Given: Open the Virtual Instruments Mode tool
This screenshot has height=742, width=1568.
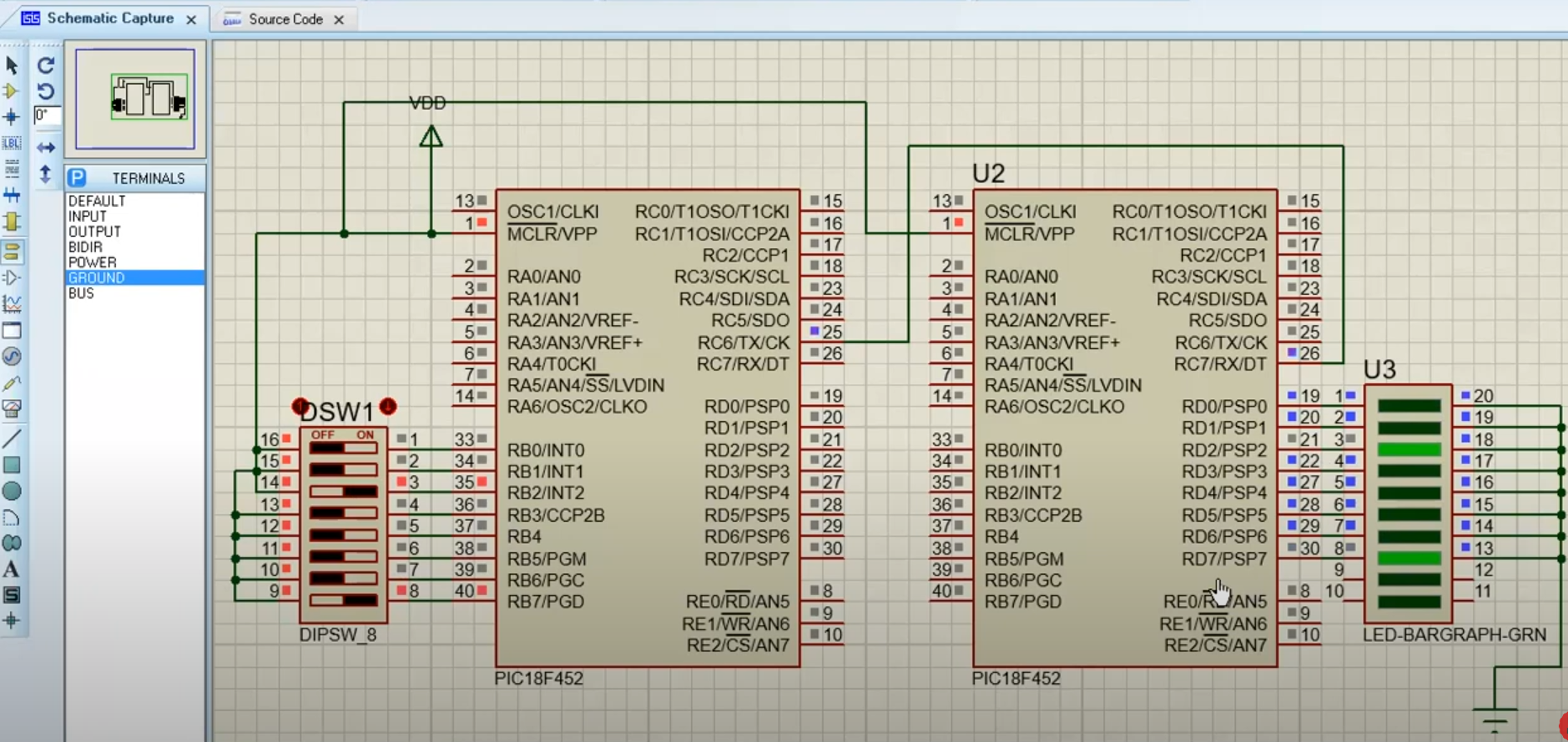Looking at the screenshot, I should click(x=12, y=409).
